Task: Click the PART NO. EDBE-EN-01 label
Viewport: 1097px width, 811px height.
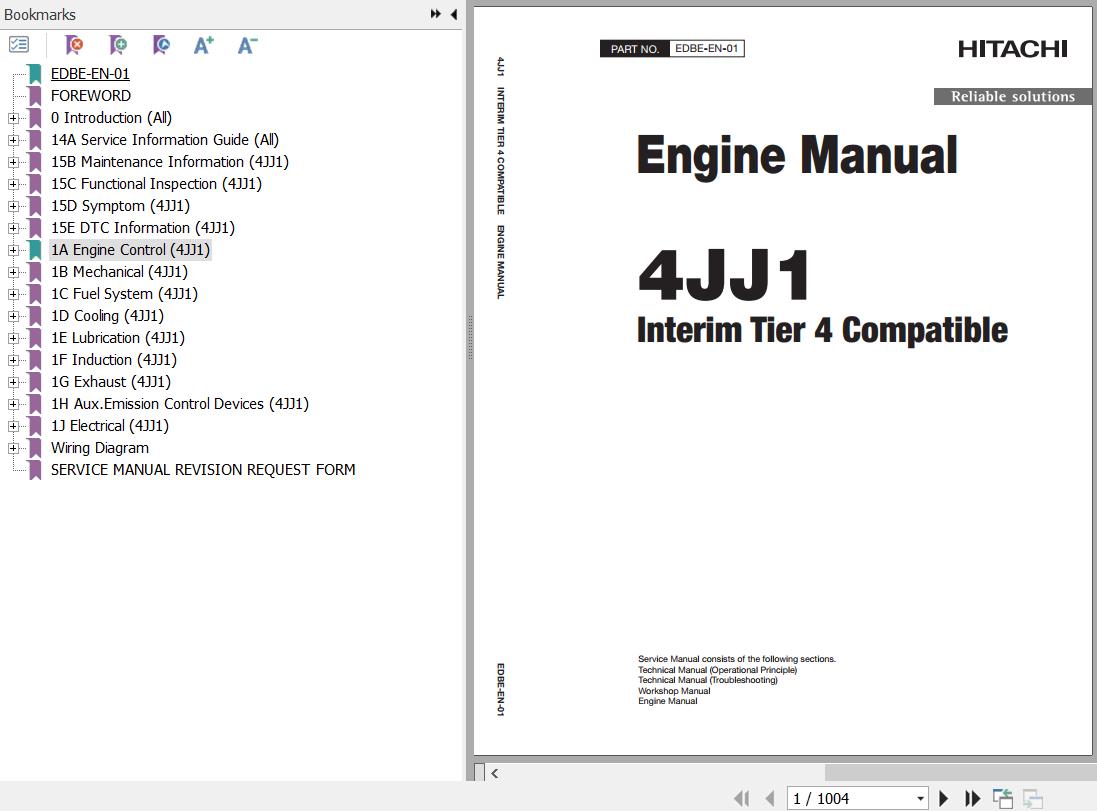Action: (672, 48)
